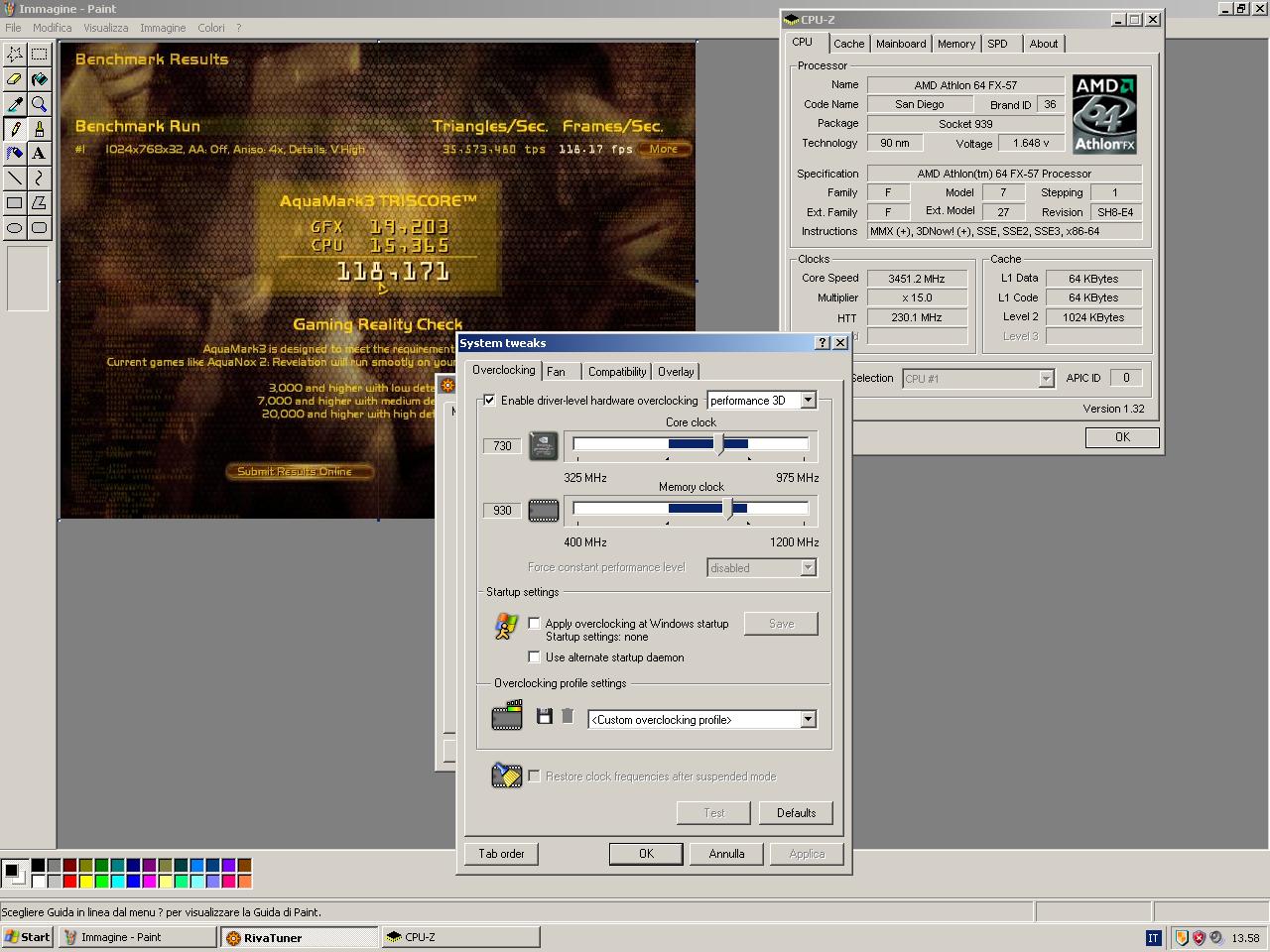This screenshot has width=1270, height=952.
Task: Click the GPU chip icon beside Core clock
Action: pyautogui.click(x=544, y=446)
